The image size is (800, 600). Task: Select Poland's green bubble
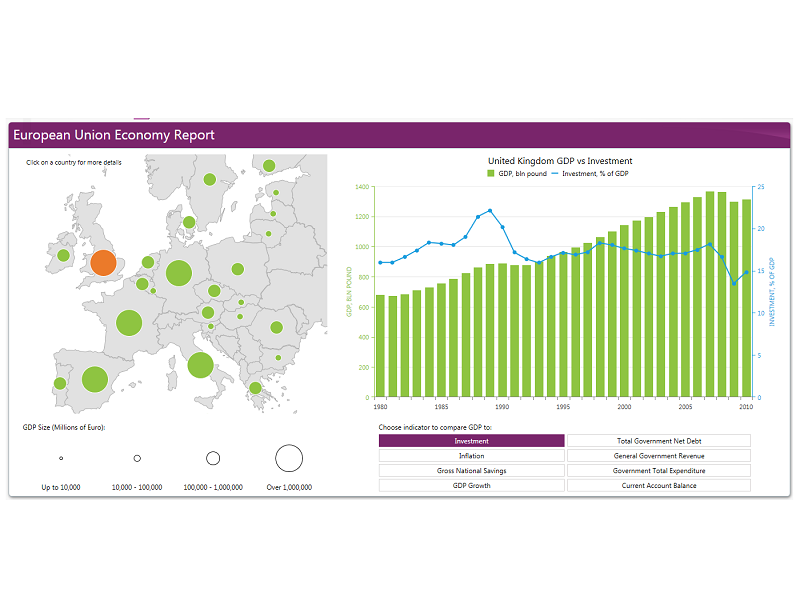[x=238, y=268]
